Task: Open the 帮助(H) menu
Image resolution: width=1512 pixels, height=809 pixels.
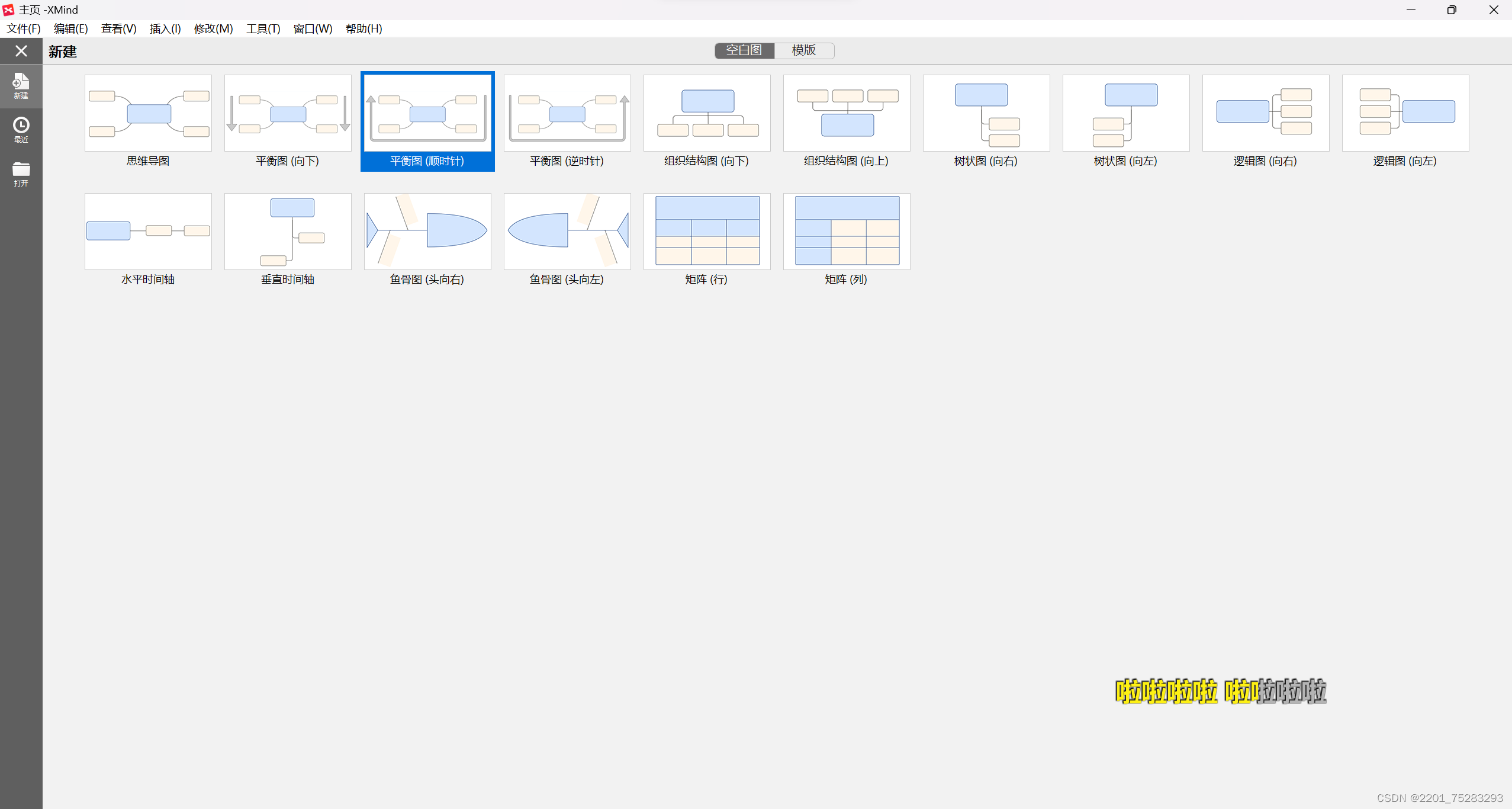Action: [363, 28]
